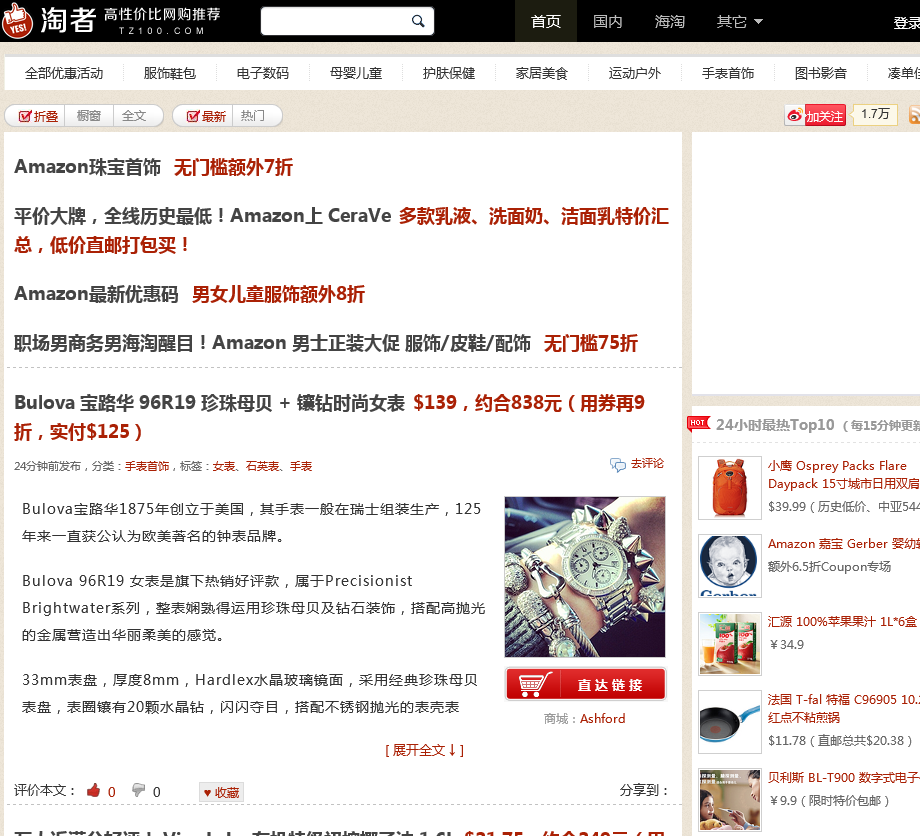Screen dimensions: 920x836
Task: Open the 汇源 100%苹果果汁 link
Action: [x=844, y=622]
